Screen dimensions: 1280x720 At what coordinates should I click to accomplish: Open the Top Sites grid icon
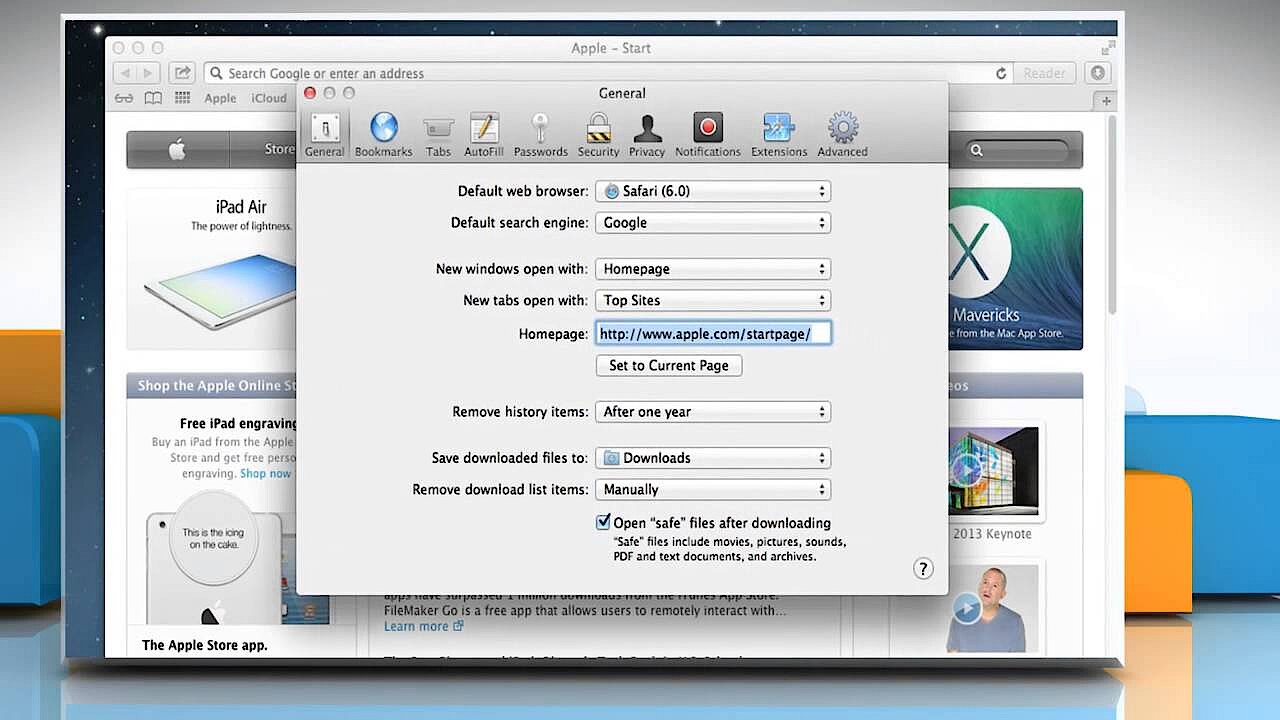coord(182,98)
